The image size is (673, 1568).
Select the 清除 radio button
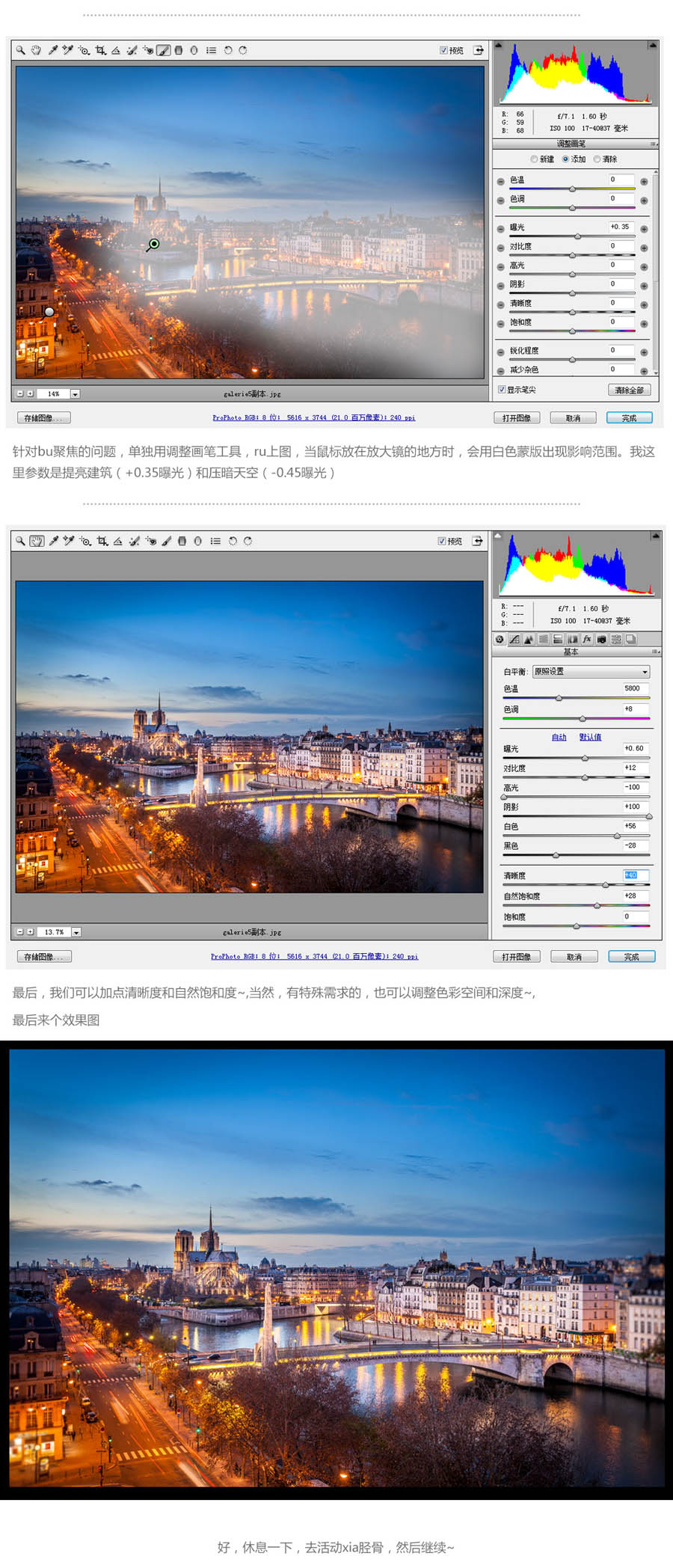597,159
